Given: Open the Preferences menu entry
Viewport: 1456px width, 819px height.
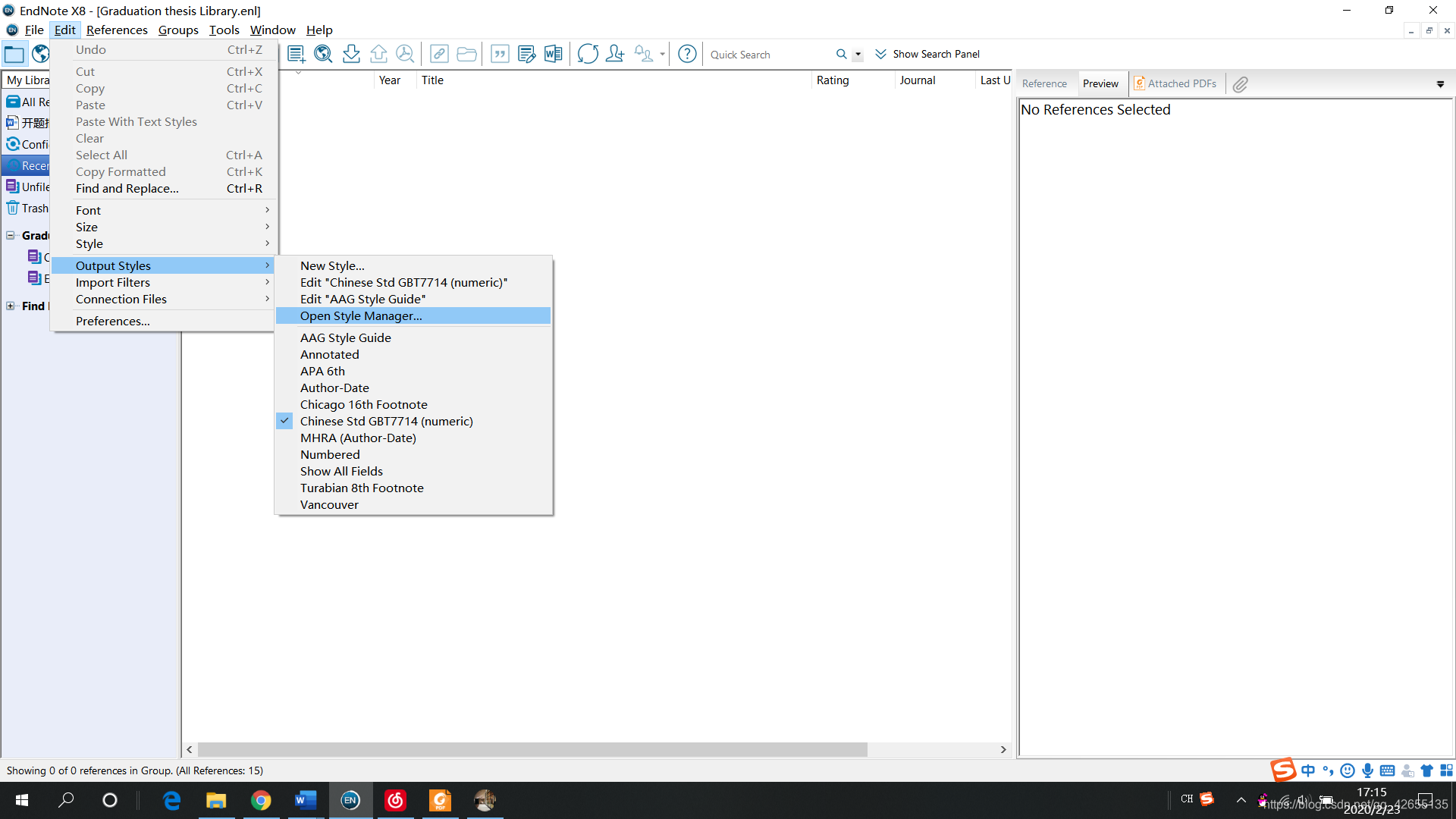Looking at the screenshot, I should coord(113,321).
